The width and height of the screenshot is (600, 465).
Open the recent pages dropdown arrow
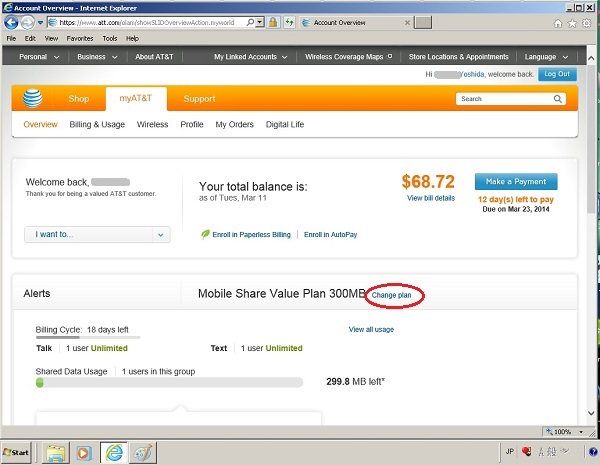[40, 23]
